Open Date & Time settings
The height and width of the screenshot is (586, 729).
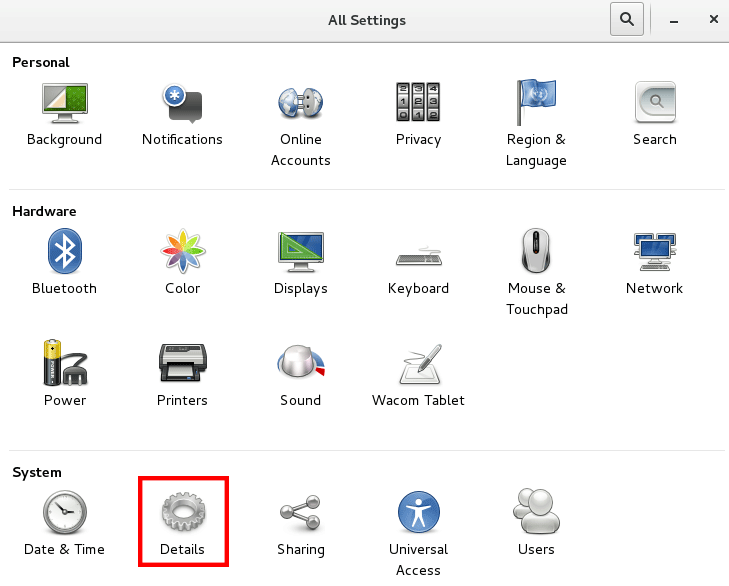tap(64, 523)
